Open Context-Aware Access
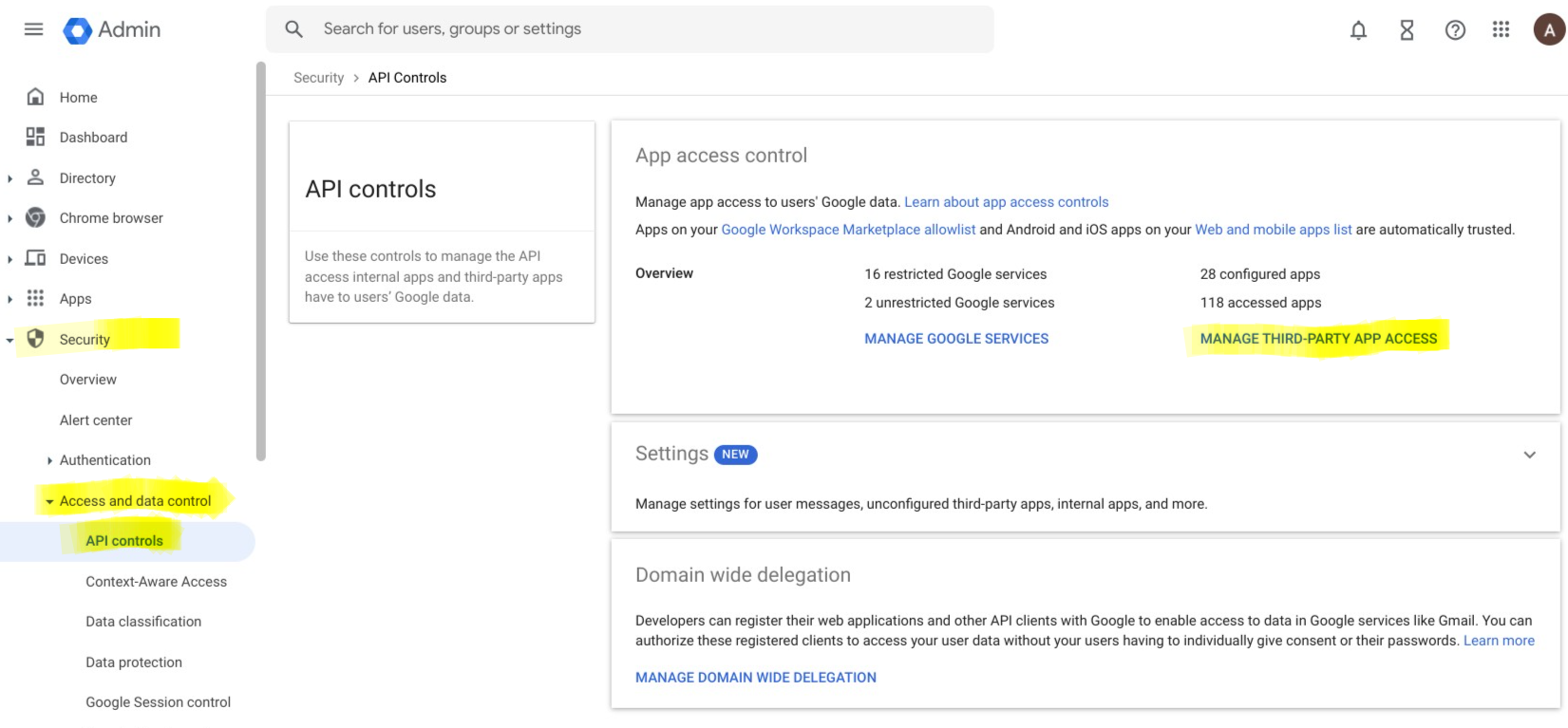This screenshot has height=728, width=1568. (157, 582)
